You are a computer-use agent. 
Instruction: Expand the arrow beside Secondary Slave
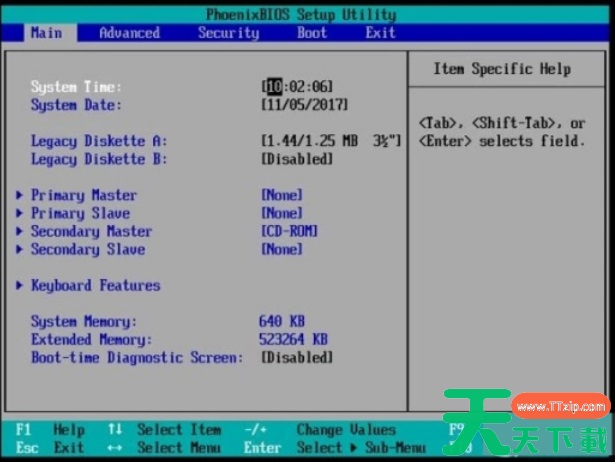click(x=19, y=249)
